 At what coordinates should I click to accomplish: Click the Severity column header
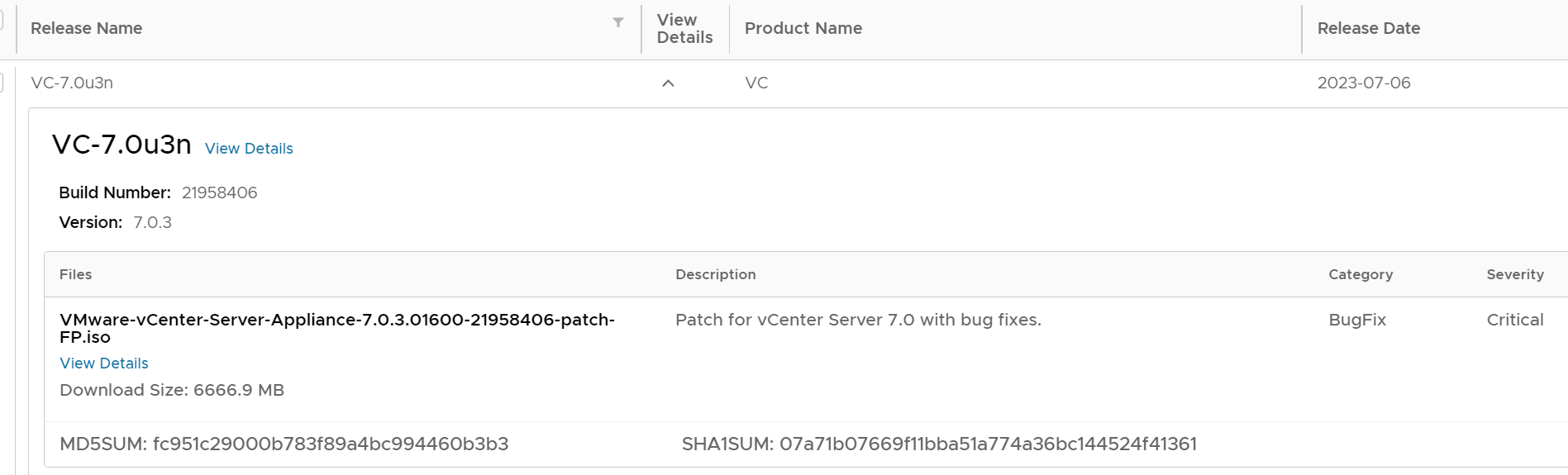tap(1514, 274)
